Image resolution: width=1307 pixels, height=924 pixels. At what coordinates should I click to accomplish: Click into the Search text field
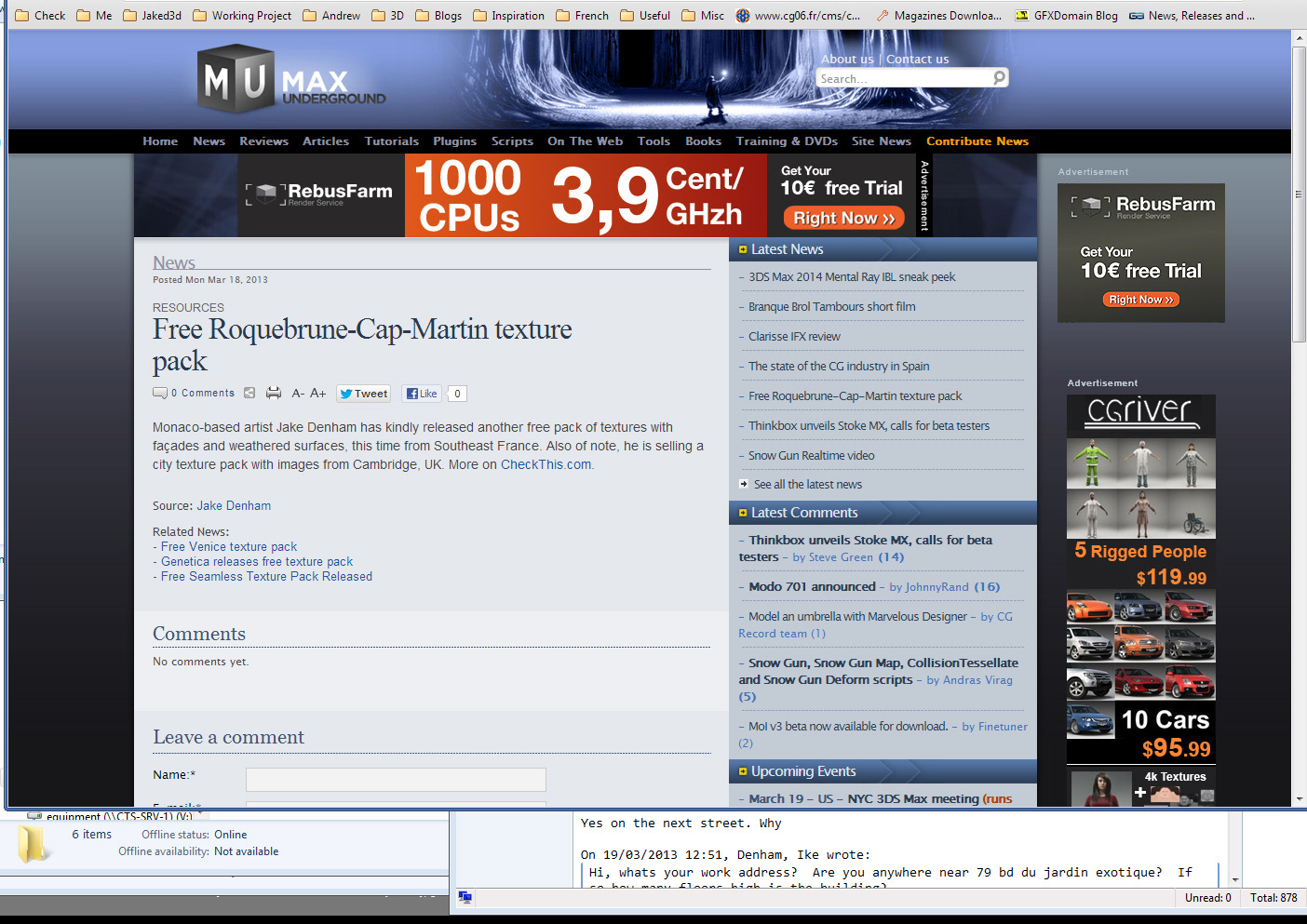tap(901, 79)
